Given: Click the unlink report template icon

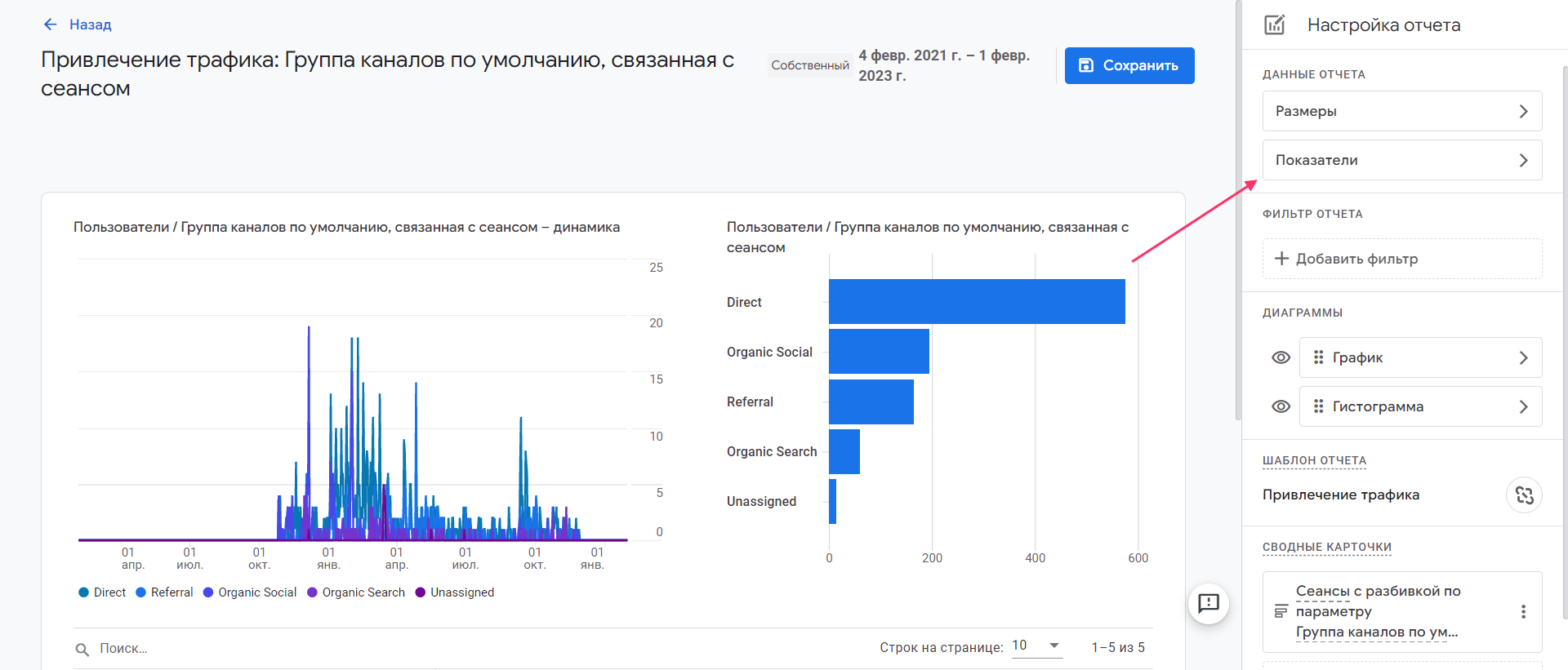Looking at the screenshot, I should (x=1524, y=495).
